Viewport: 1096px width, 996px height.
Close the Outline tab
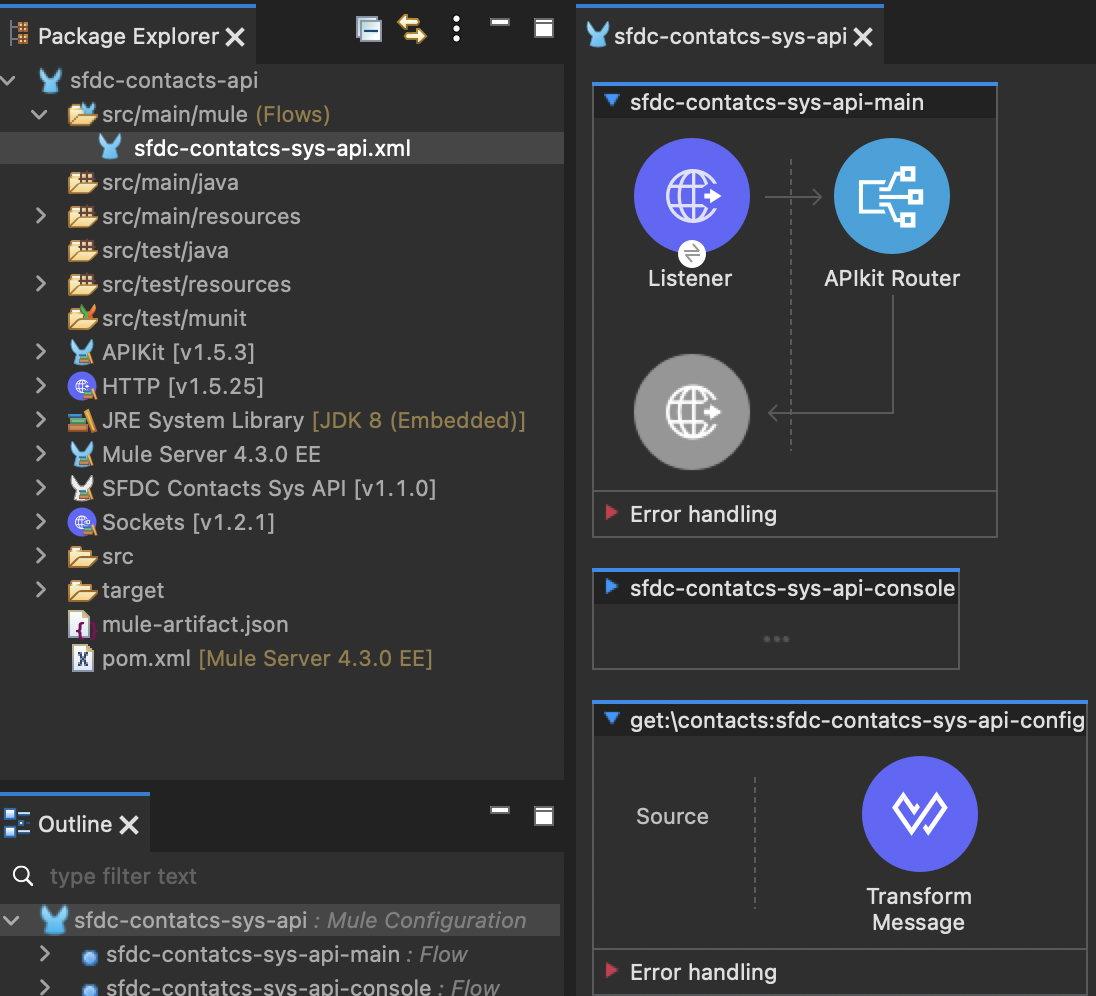(x=129, y=825)
